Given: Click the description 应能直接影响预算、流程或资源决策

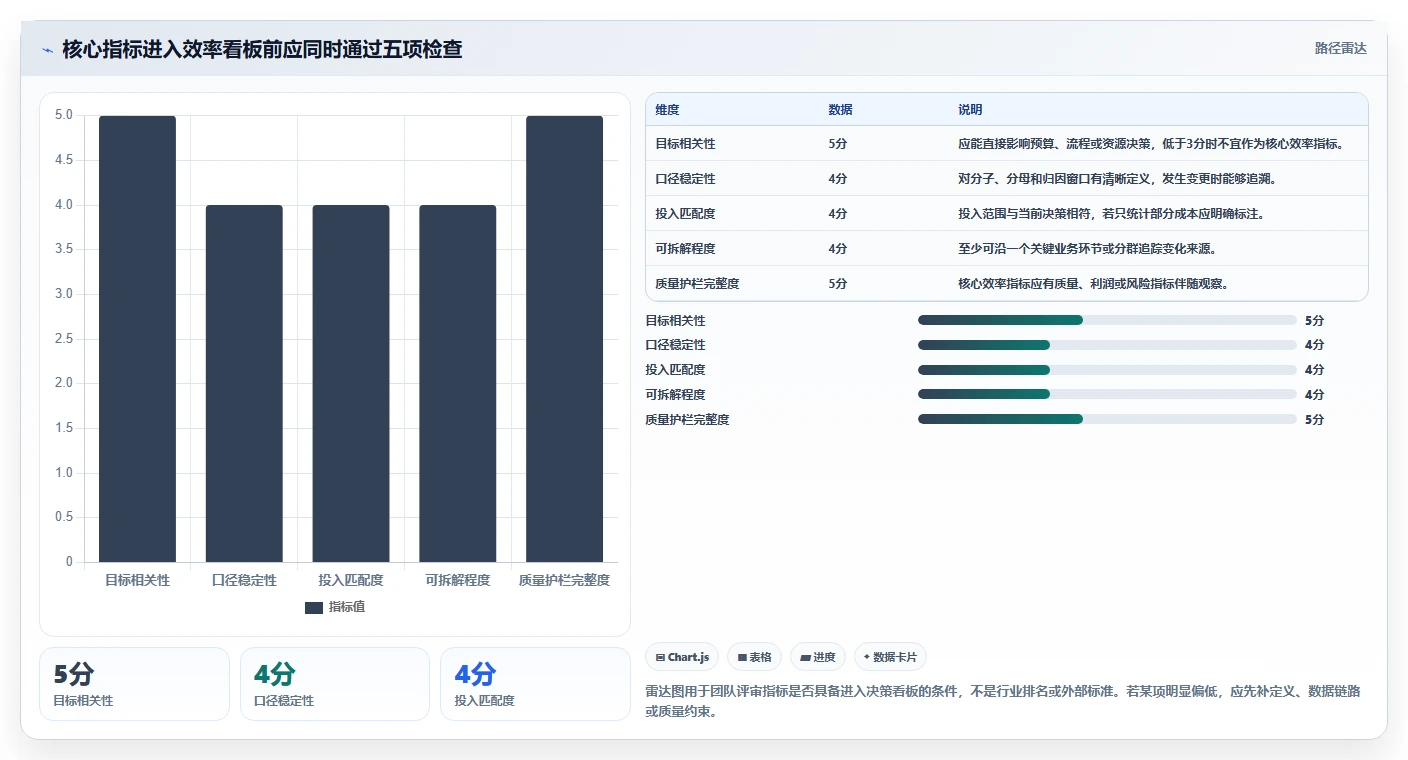Looking at the screenshot, I should [x=1053, y=144].
